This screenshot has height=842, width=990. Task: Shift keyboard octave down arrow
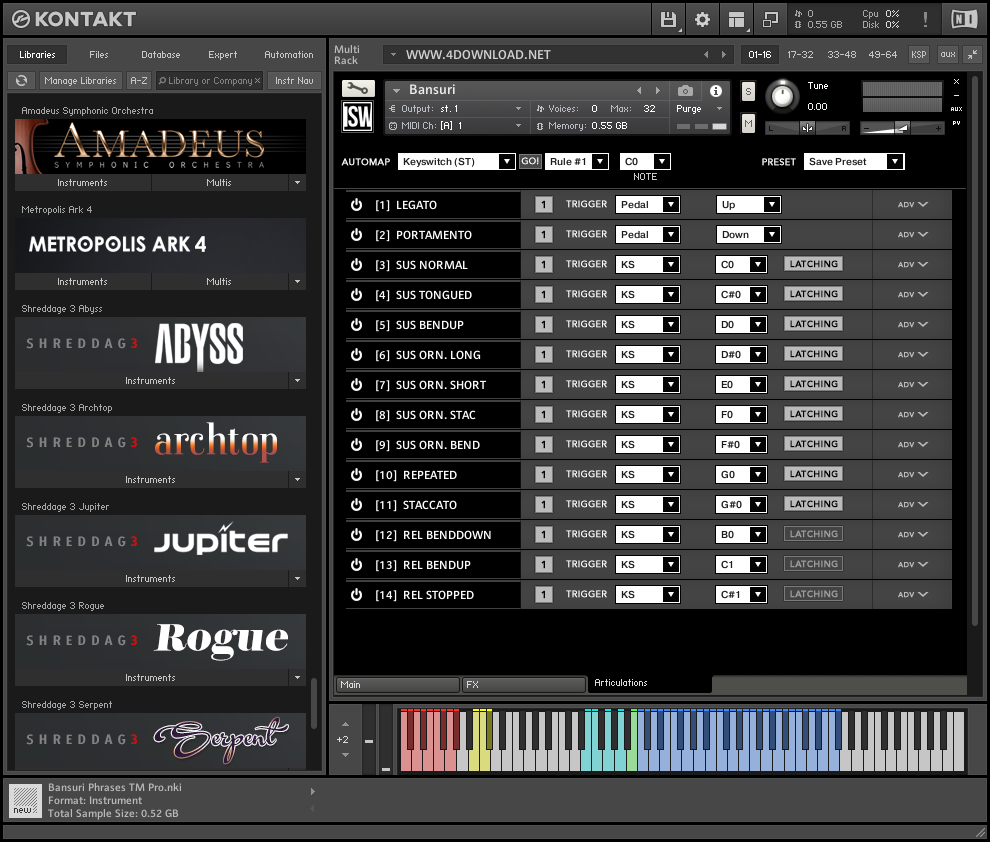click(345, 755)
